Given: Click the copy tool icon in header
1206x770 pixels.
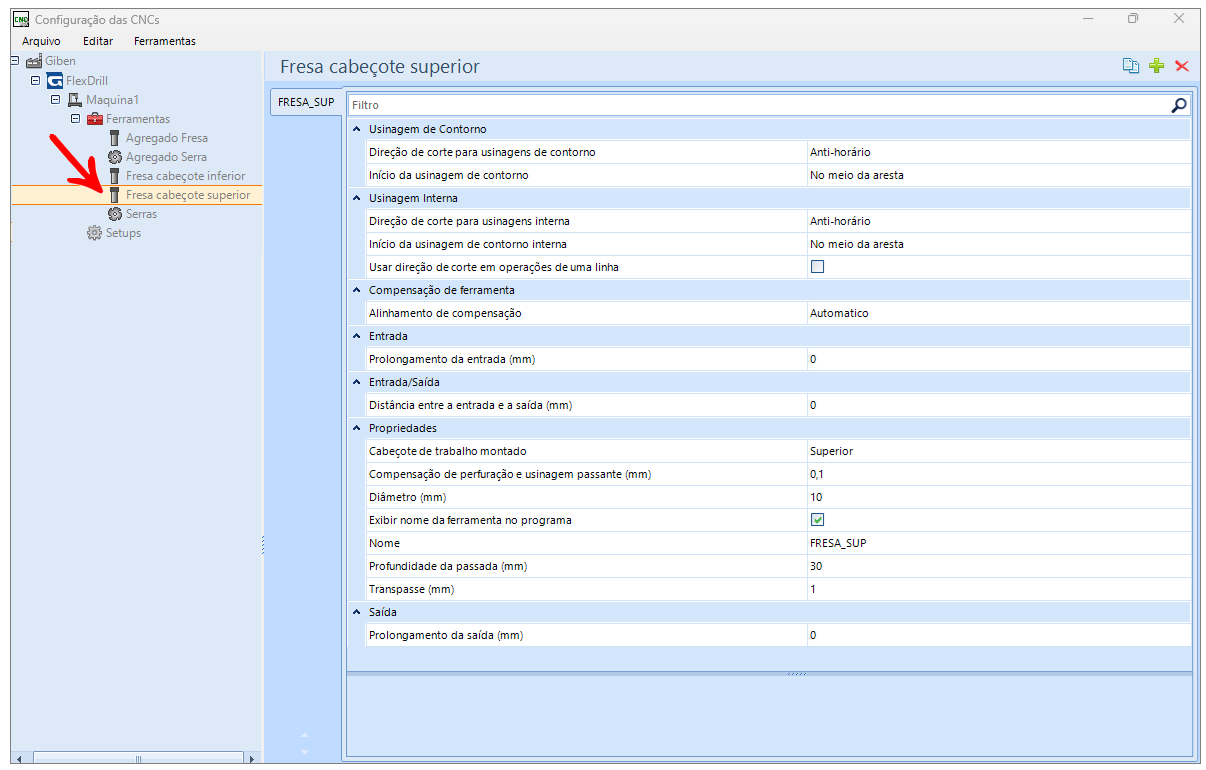Looking at the screenshot, I should [x=1130, y=66].
